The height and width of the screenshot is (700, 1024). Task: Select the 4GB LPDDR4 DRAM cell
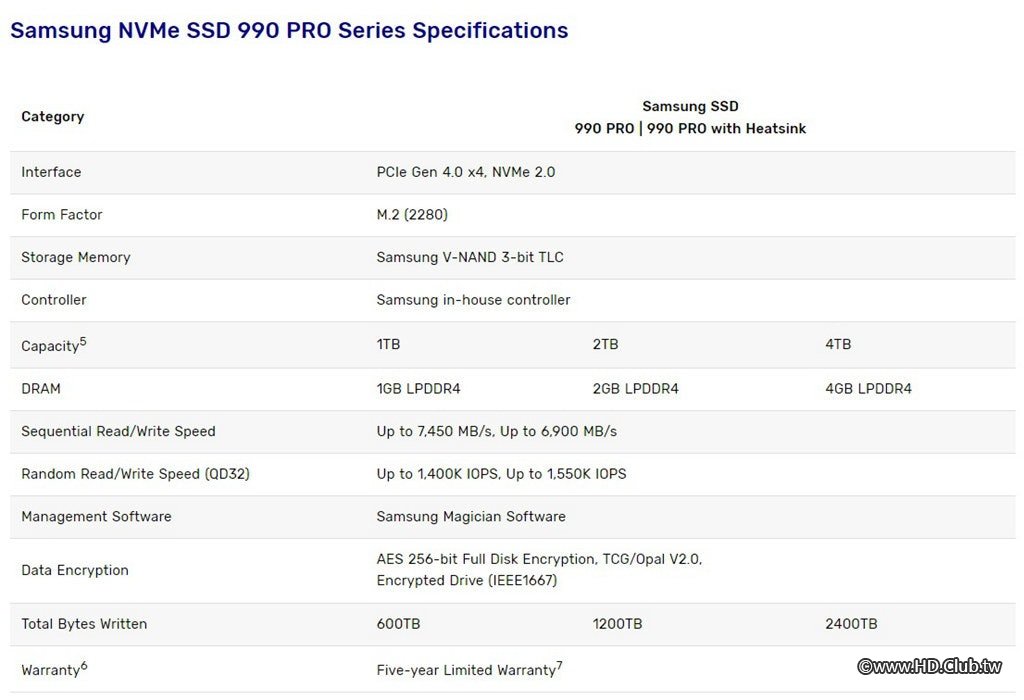click(x=868, y=388)
